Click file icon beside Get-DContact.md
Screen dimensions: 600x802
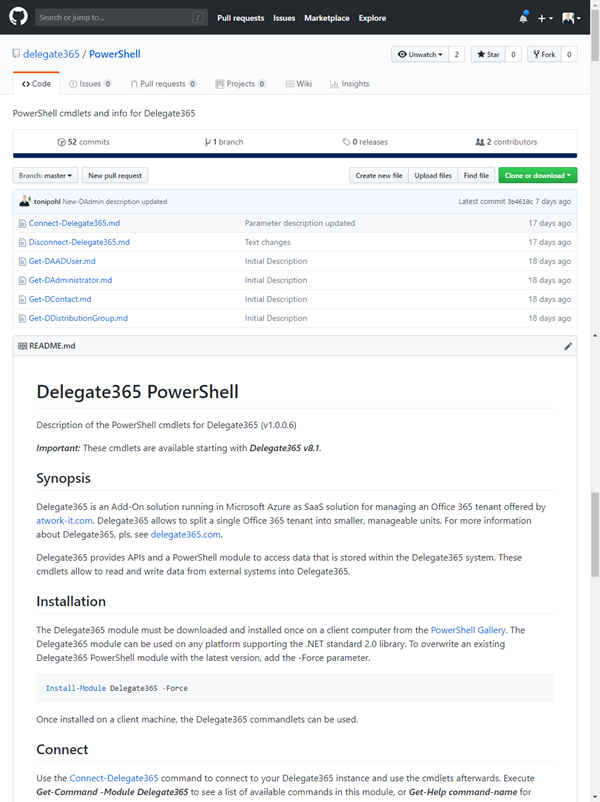(22, 299)
